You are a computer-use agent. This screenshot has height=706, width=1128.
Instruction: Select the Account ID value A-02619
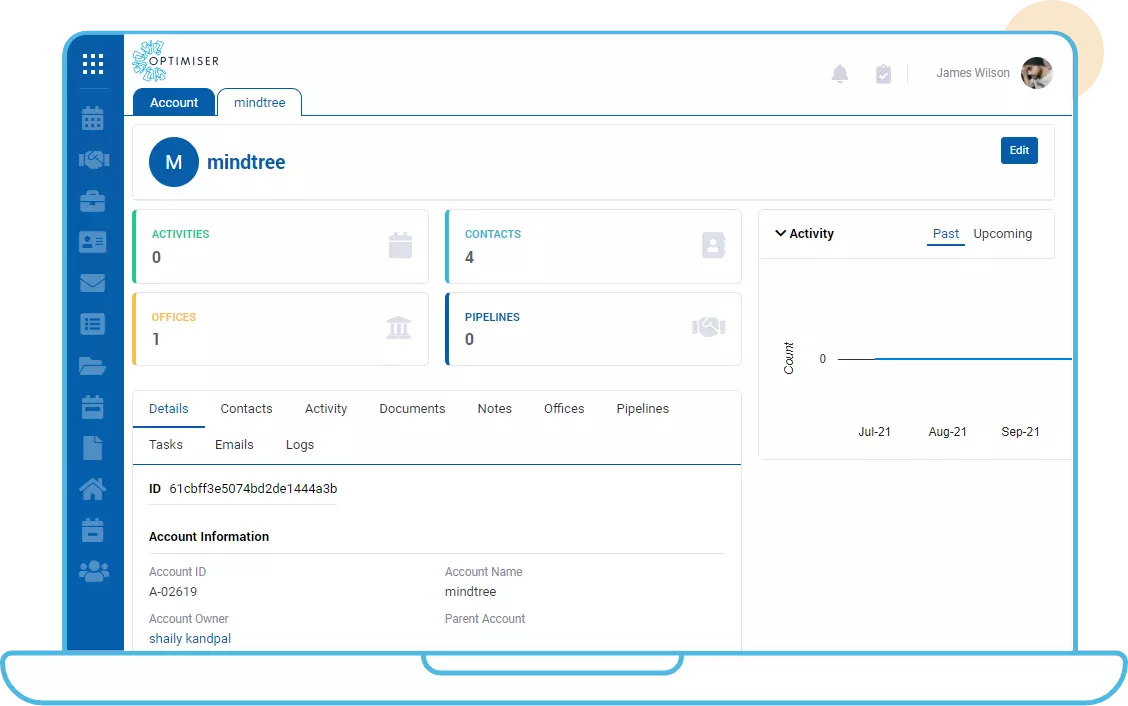point(173,592)
